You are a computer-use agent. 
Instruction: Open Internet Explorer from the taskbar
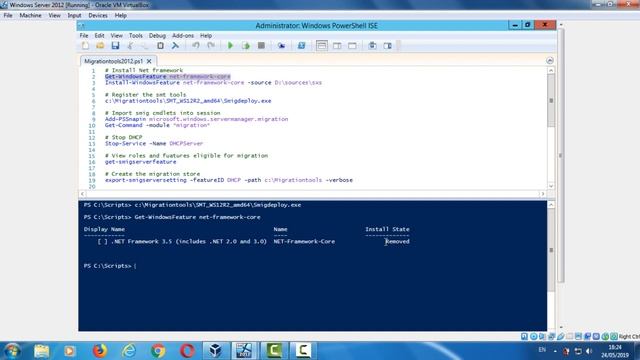[x=129, y=351]
